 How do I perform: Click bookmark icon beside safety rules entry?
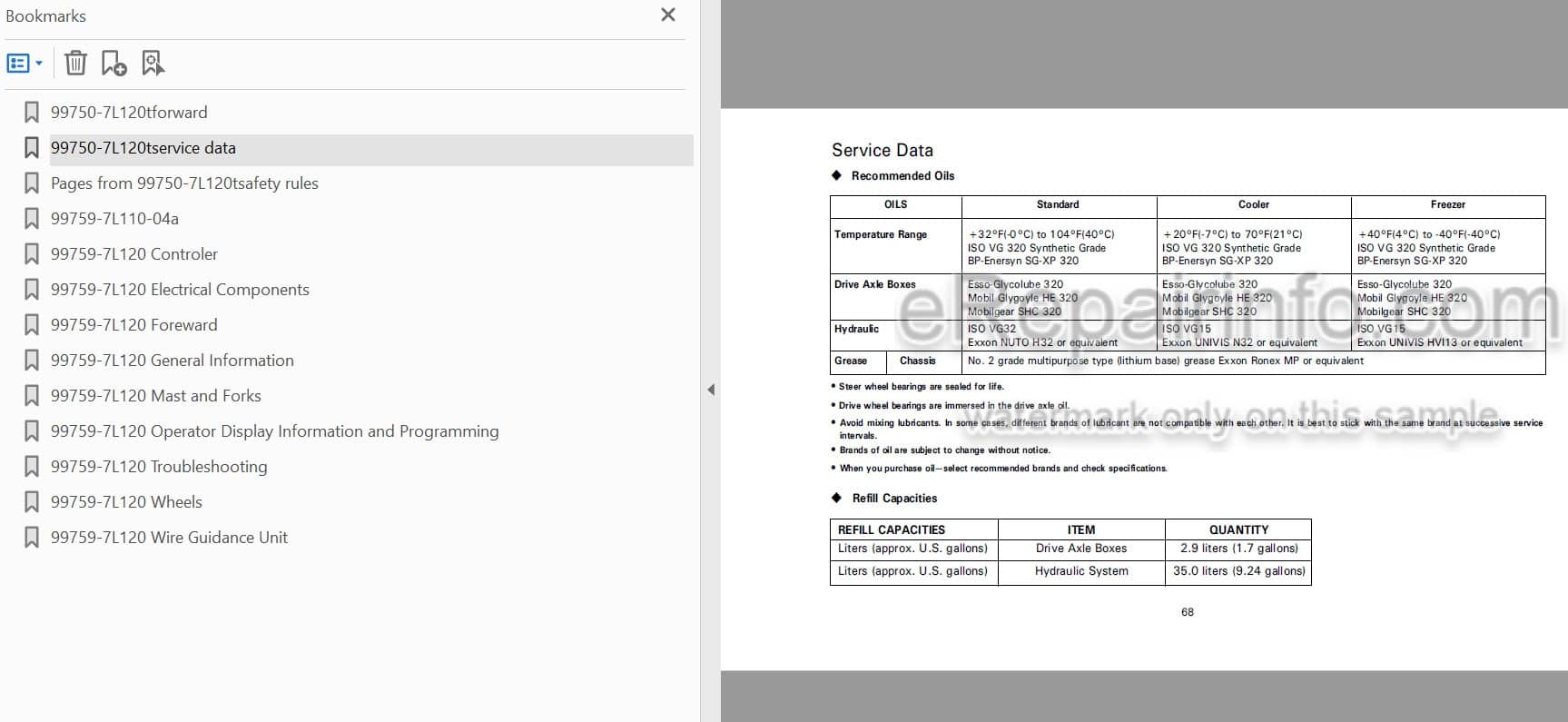[32, 183]
